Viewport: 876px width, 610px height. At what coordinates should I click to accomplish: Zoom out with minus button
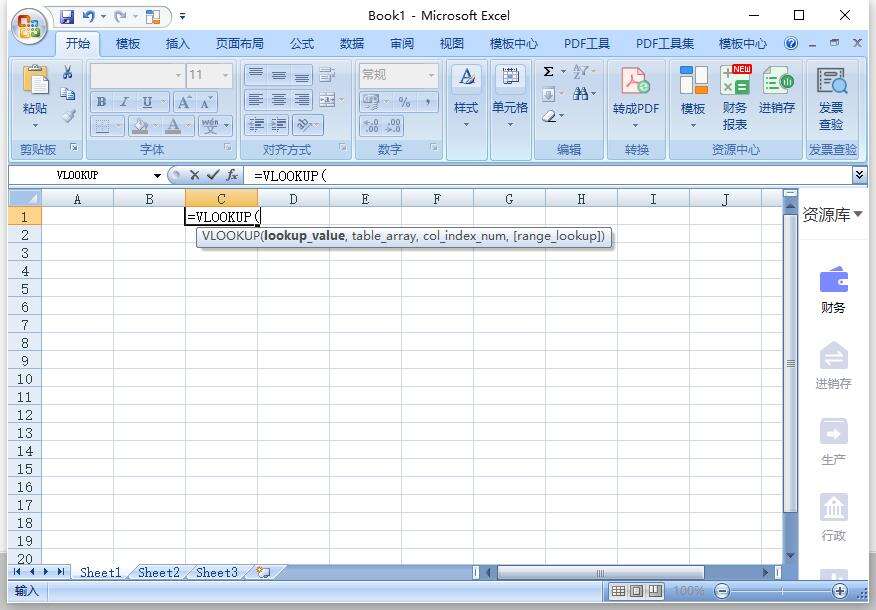(x=722, y=590)
